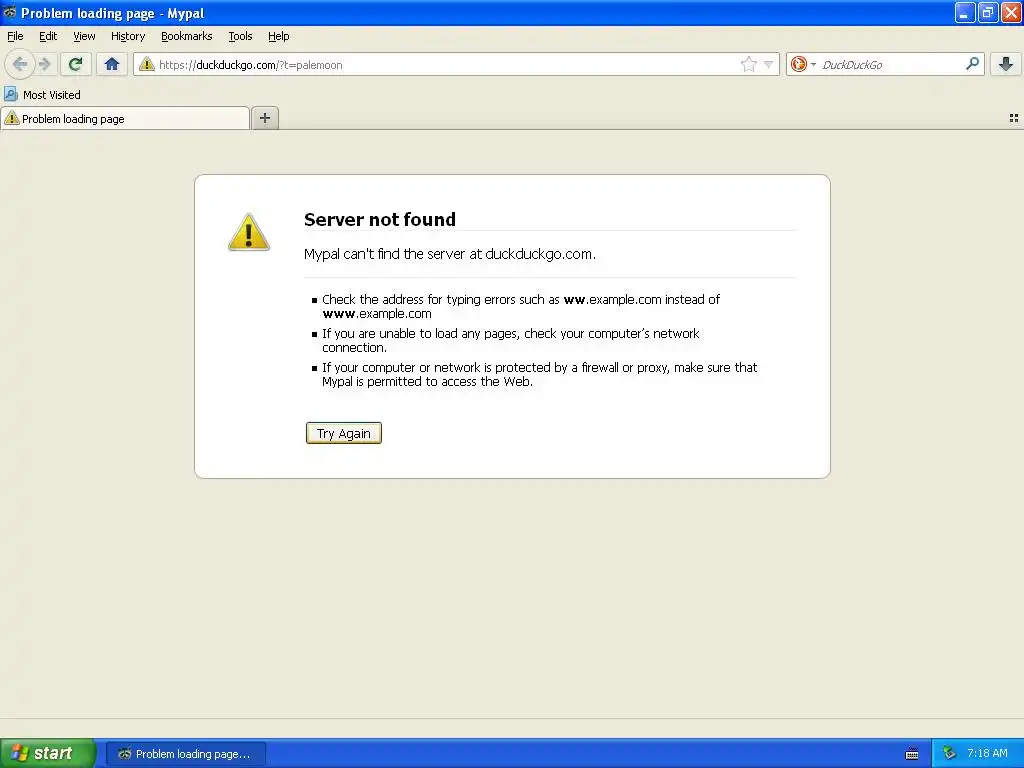Close the Mypal browser window
The image size is (1024, 768).
(x=1011, y=12)
